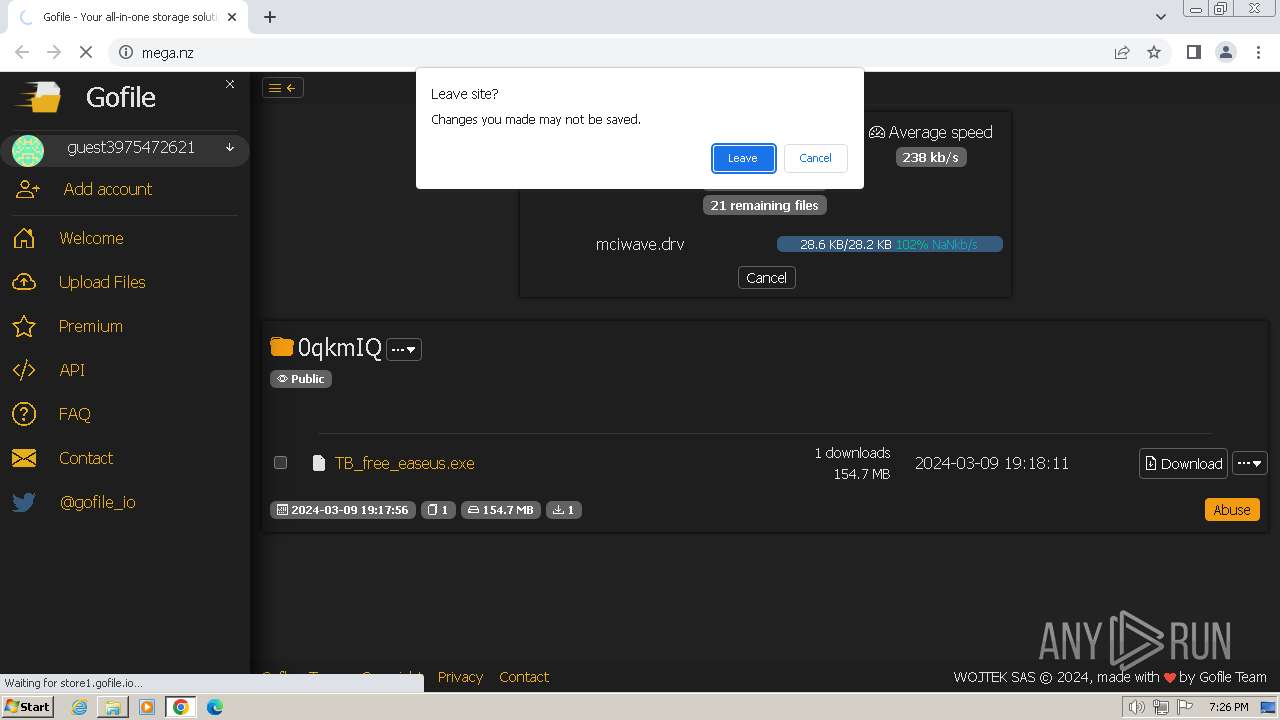Open Add account in sidebar

(x=108, y=189)
